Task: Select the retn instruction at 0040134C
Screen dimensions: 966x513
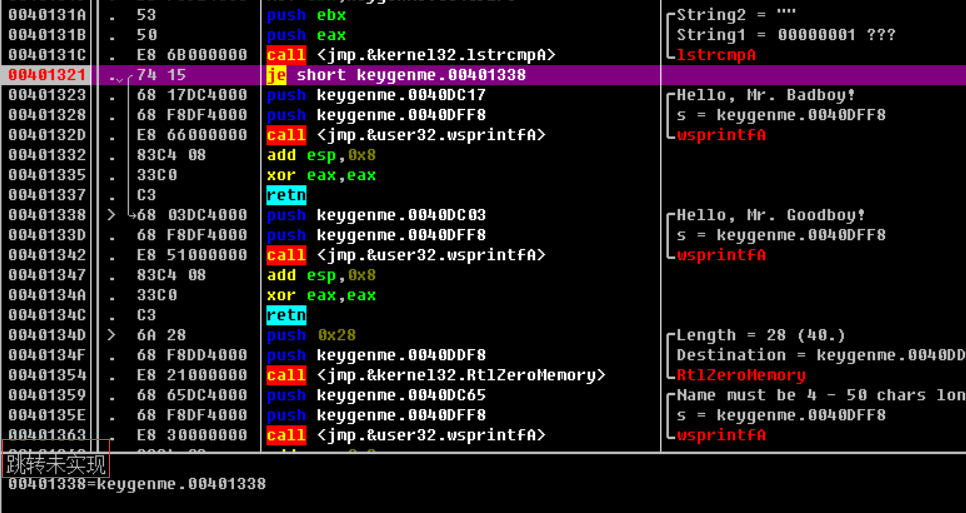Action: click(285, 315)
